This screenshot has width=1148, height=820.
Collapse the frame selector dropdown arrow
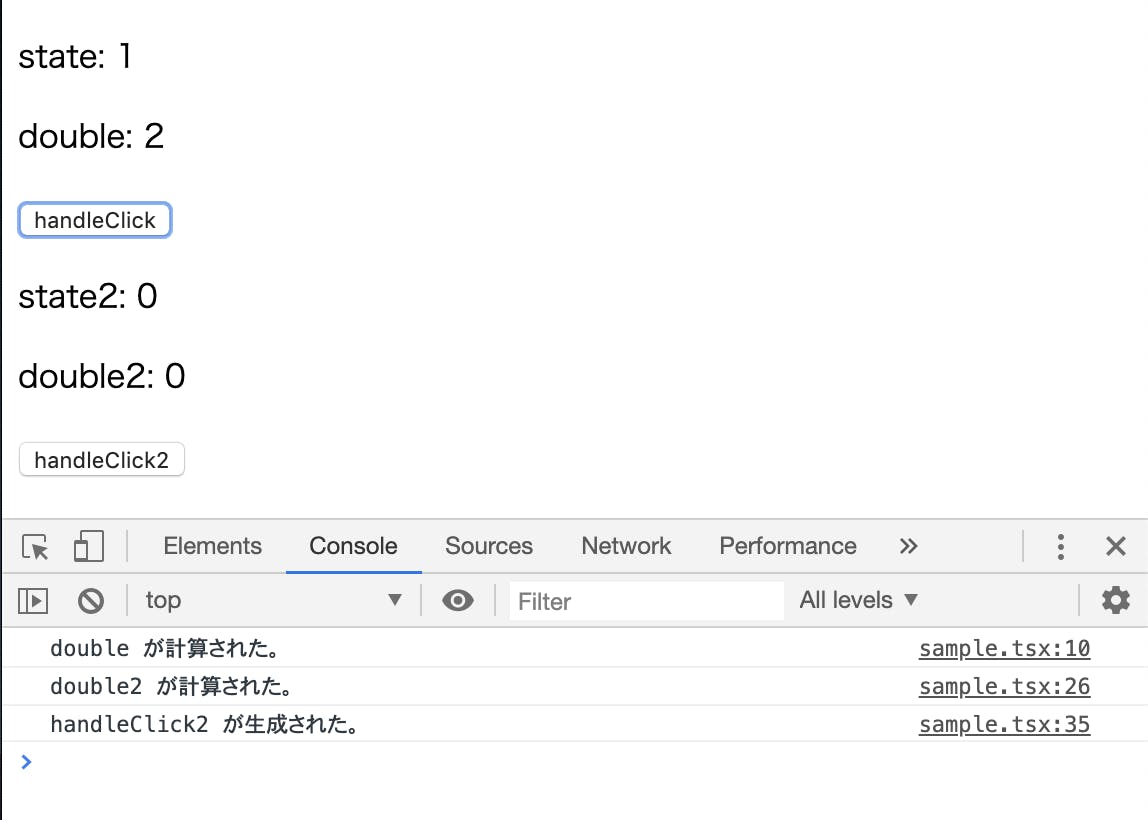pos(395,600)
